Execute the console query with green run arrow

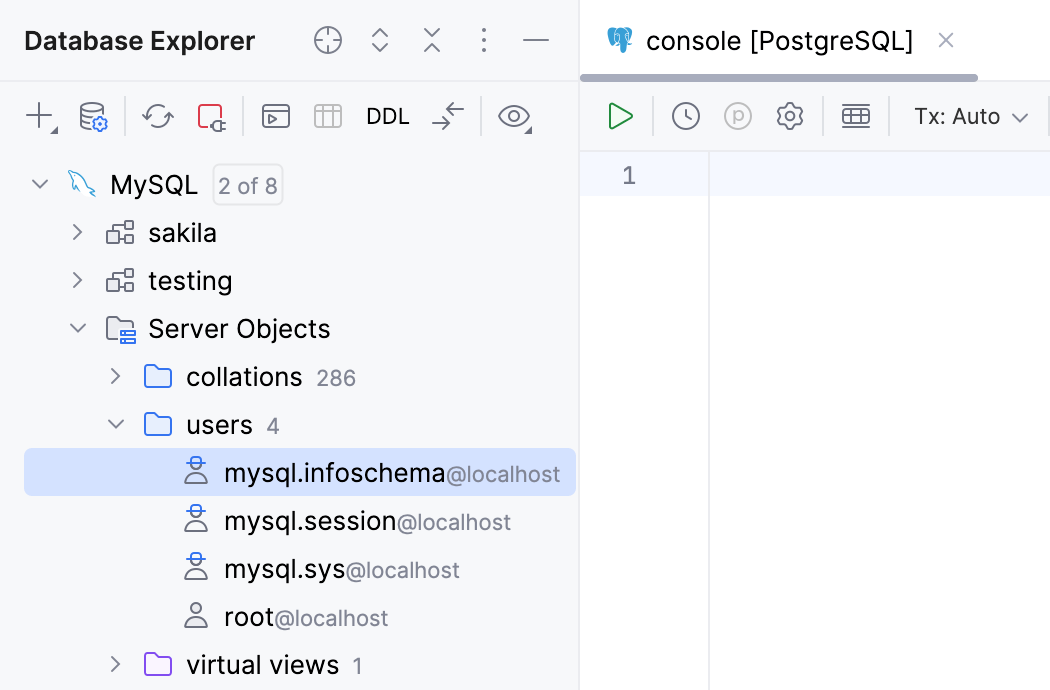pyautogui.click(x=620, y=116)
